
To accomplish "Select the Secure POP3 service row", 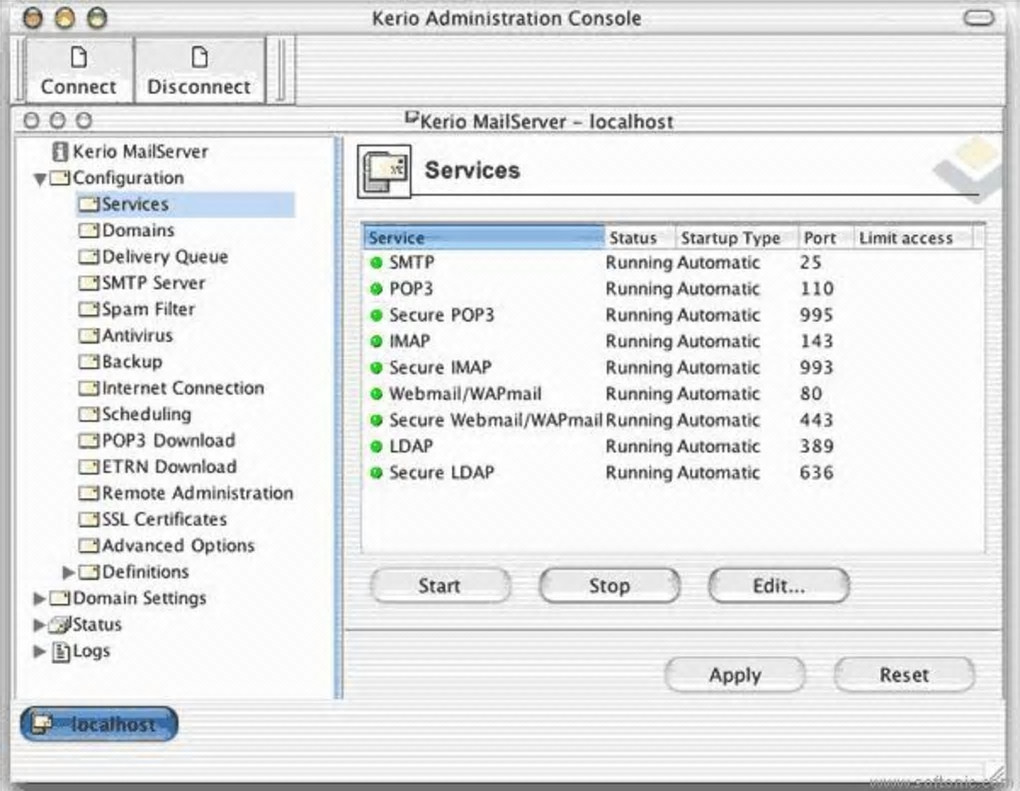I will [673, 315].
